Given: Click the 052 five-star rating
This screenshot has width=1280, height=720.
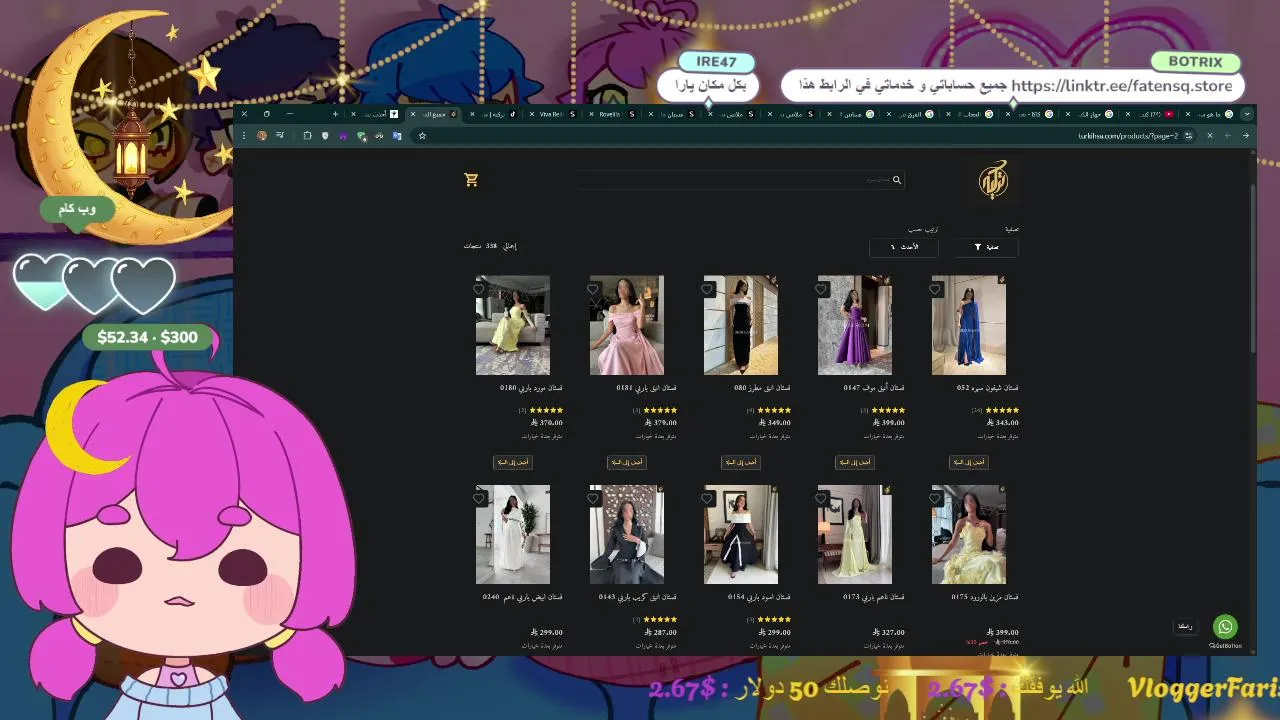Looking at the screenshot, I should pos(1001,410).
